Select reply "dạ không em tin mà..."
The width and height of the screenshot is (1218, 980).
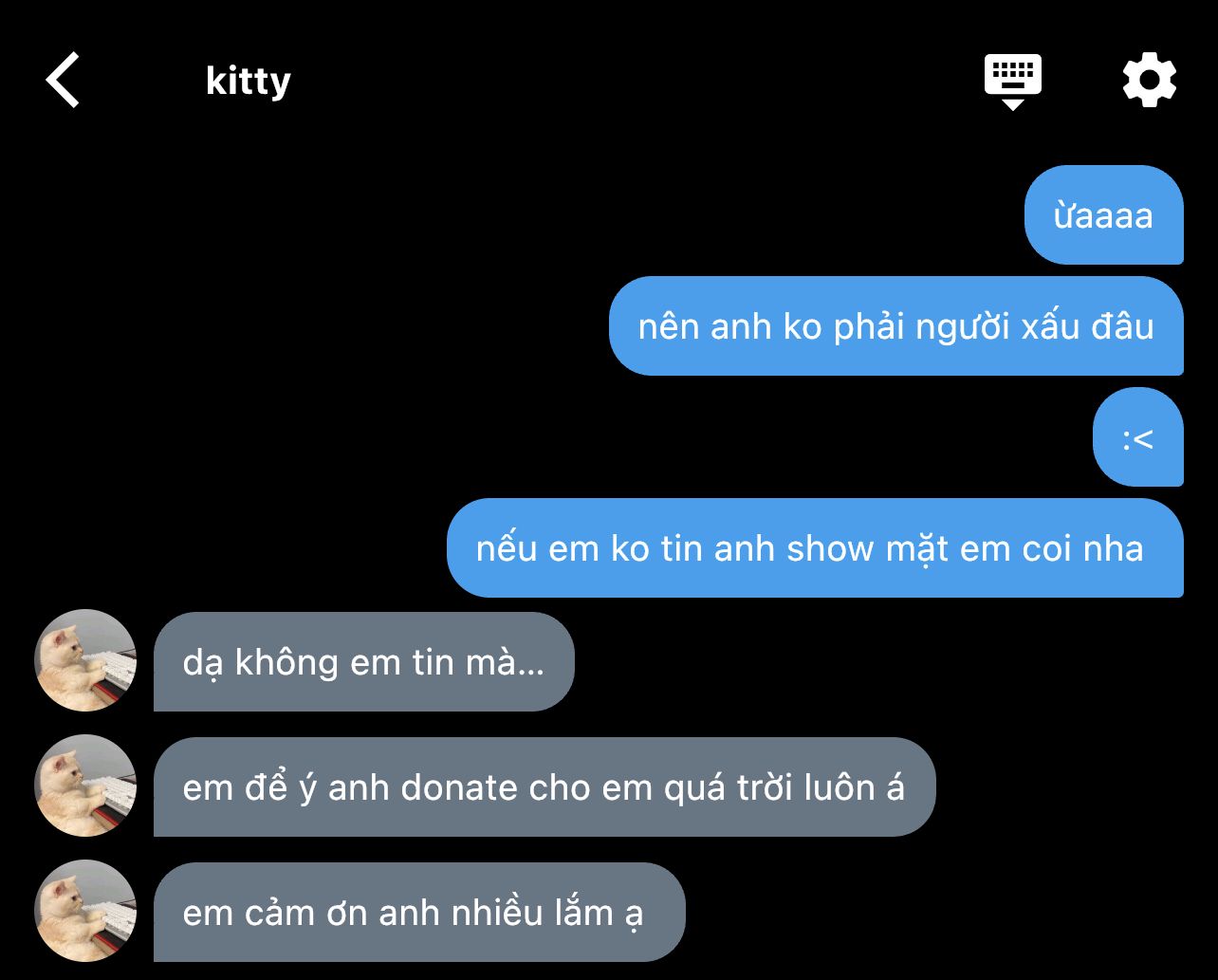click(364, 662)
